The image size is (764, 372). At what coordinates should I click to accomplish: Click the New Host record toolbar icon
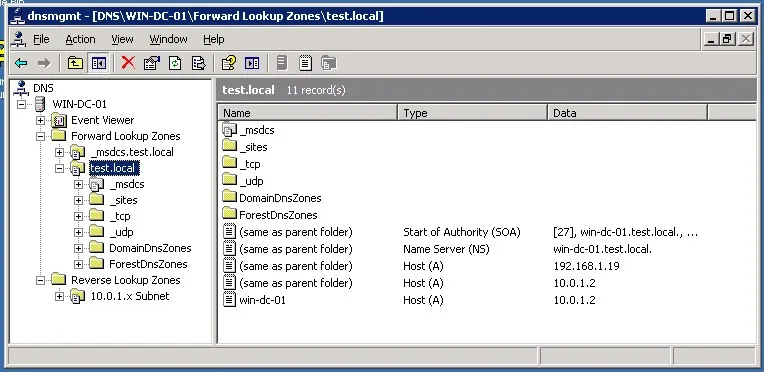(x=282, y=63)
